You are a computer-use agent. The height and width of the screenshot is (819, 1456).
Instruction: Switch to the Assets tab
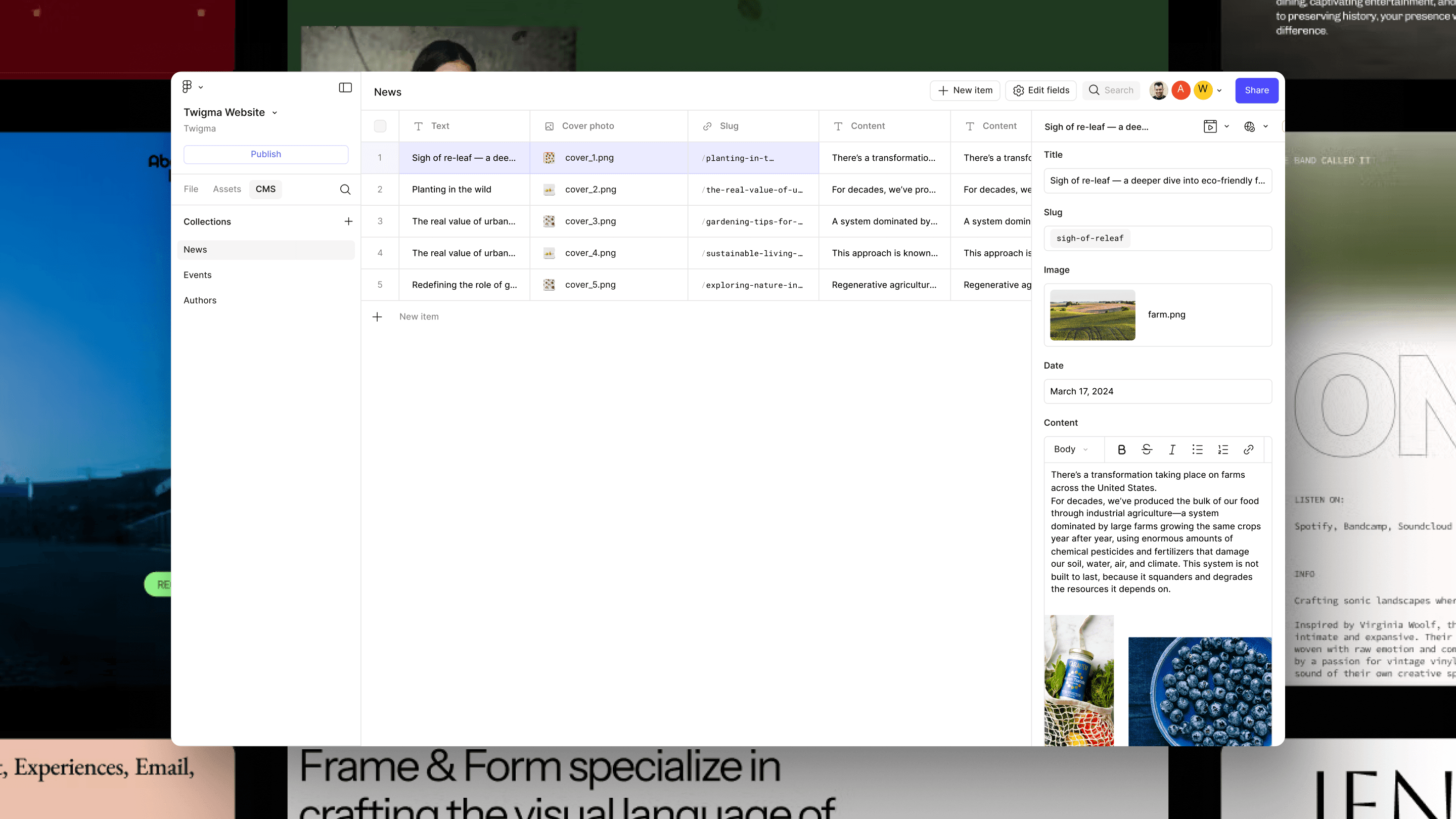[226, 190]
